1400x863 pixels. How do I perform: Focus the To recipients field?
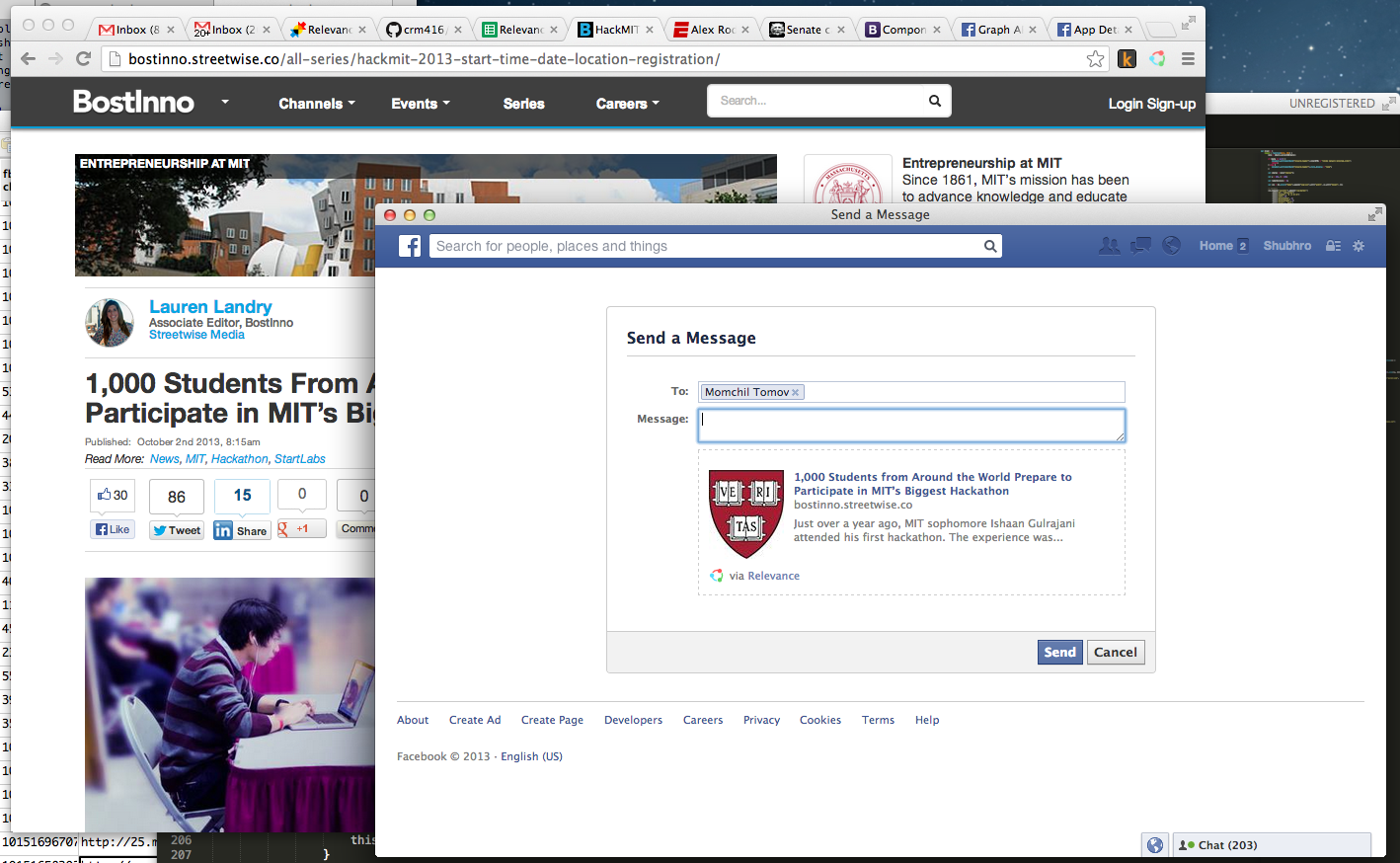pos(911,392)
